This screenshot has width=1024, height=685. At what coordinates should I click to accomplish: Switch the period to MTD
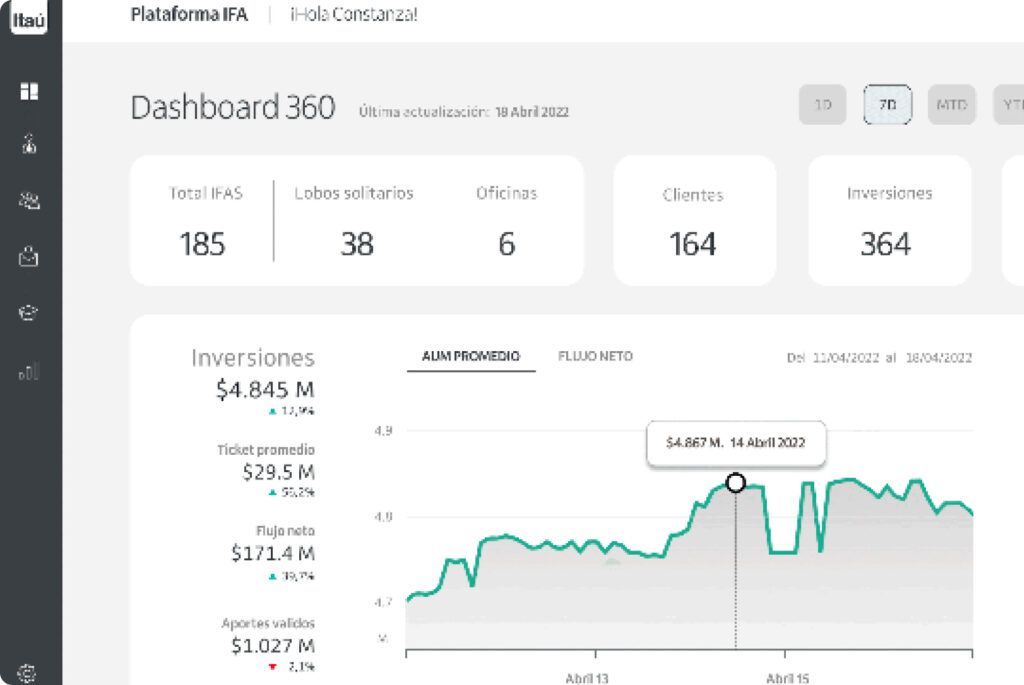951,105
